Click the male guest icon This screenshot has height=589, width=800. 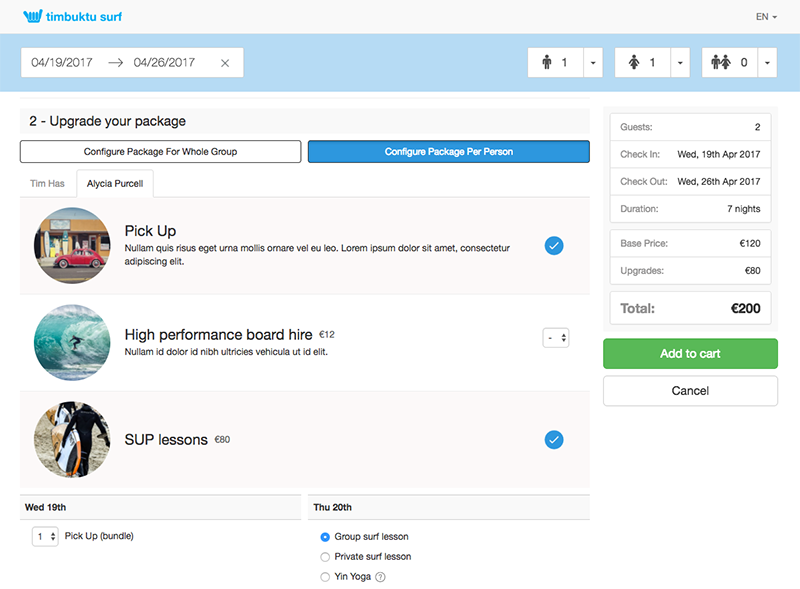546,63
